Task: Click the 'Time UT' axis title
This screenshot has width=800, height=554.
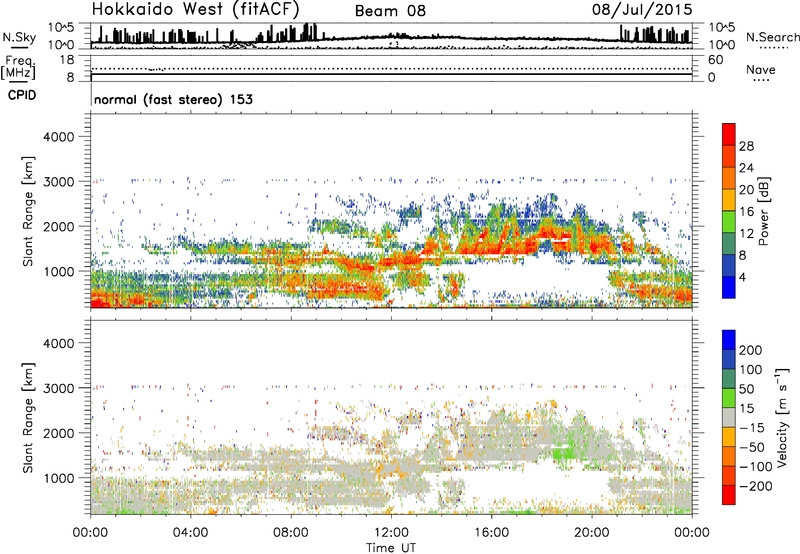Action: (391, 548)
